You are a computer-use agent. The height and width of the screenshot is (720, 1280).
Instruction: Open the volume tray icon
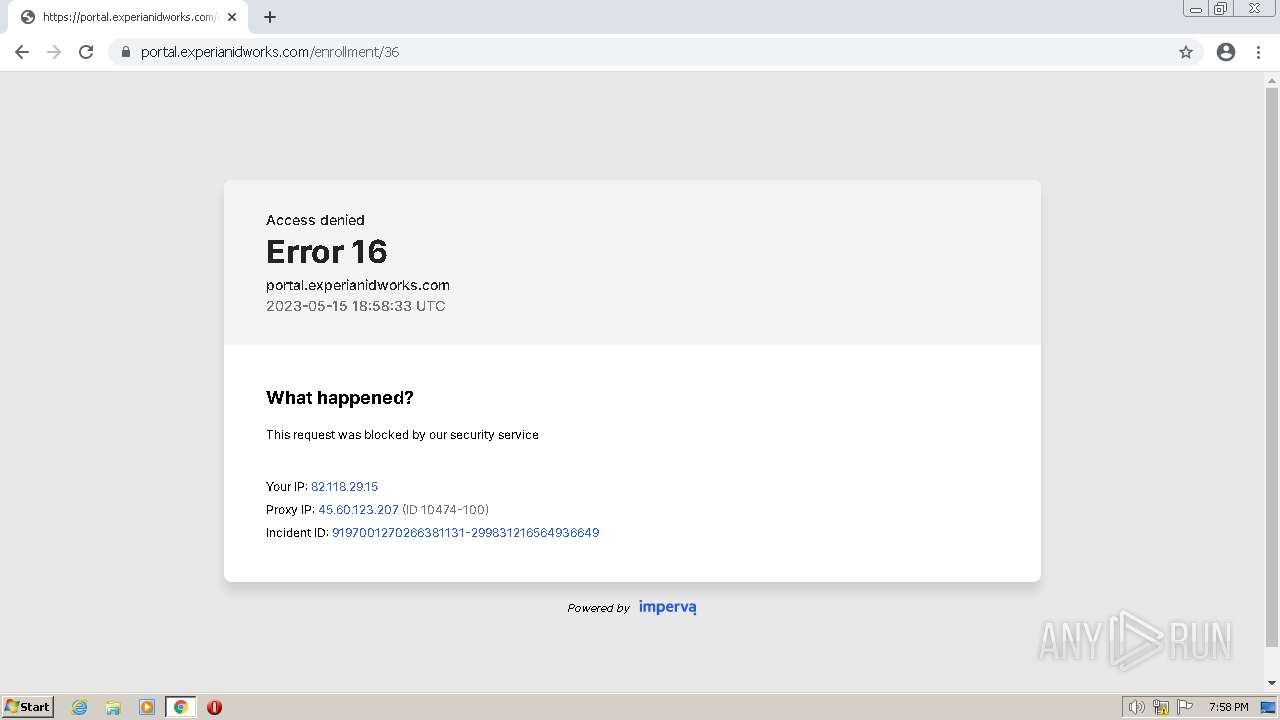(1136, 707)
